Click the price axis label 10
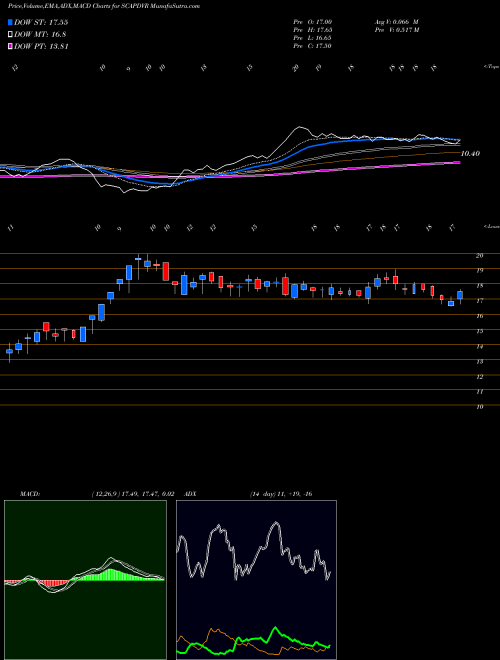 pos(480,407)
